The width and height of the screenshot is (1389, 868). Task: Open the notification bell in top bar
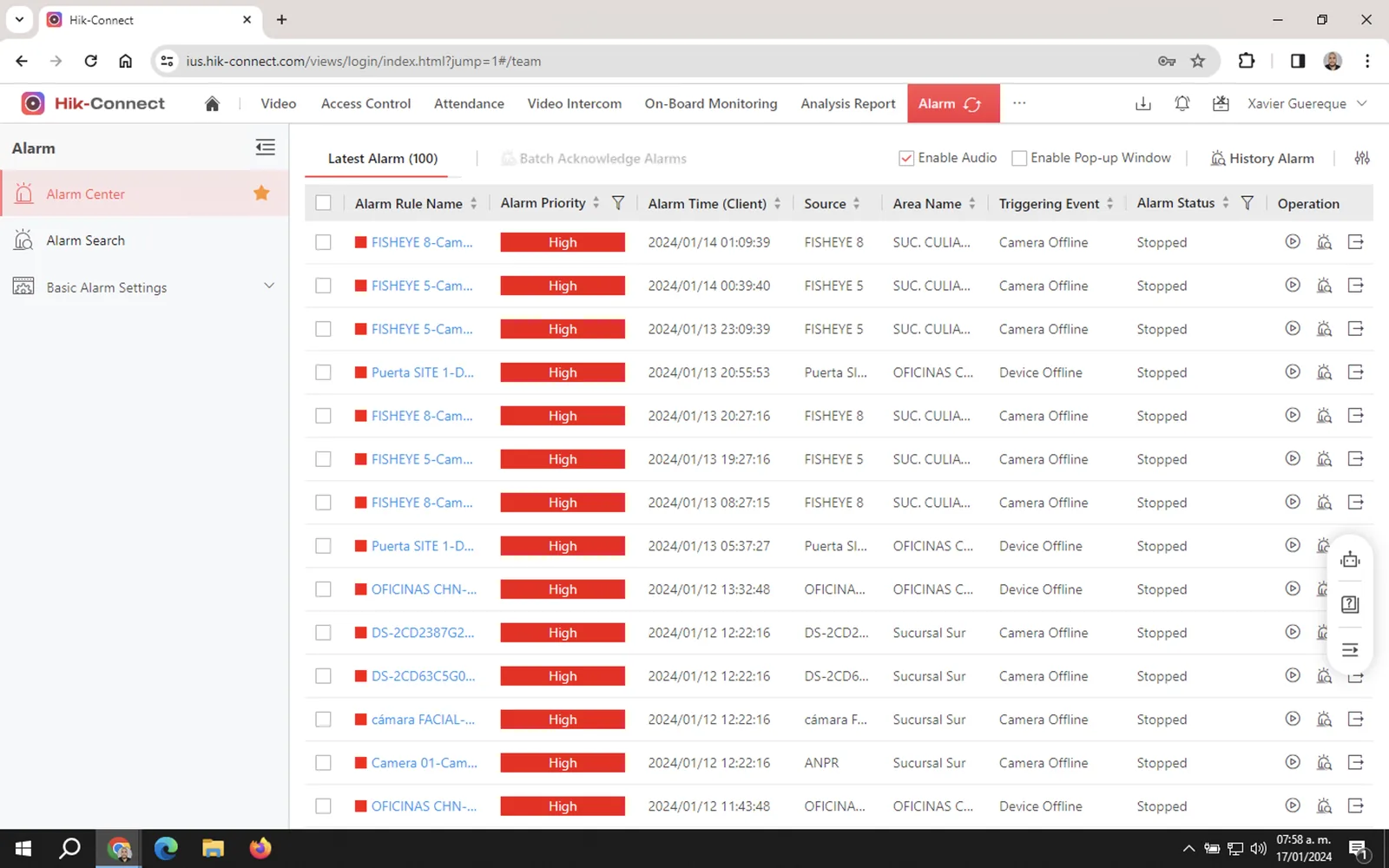pyautogui.click(x=1182, y=103)
